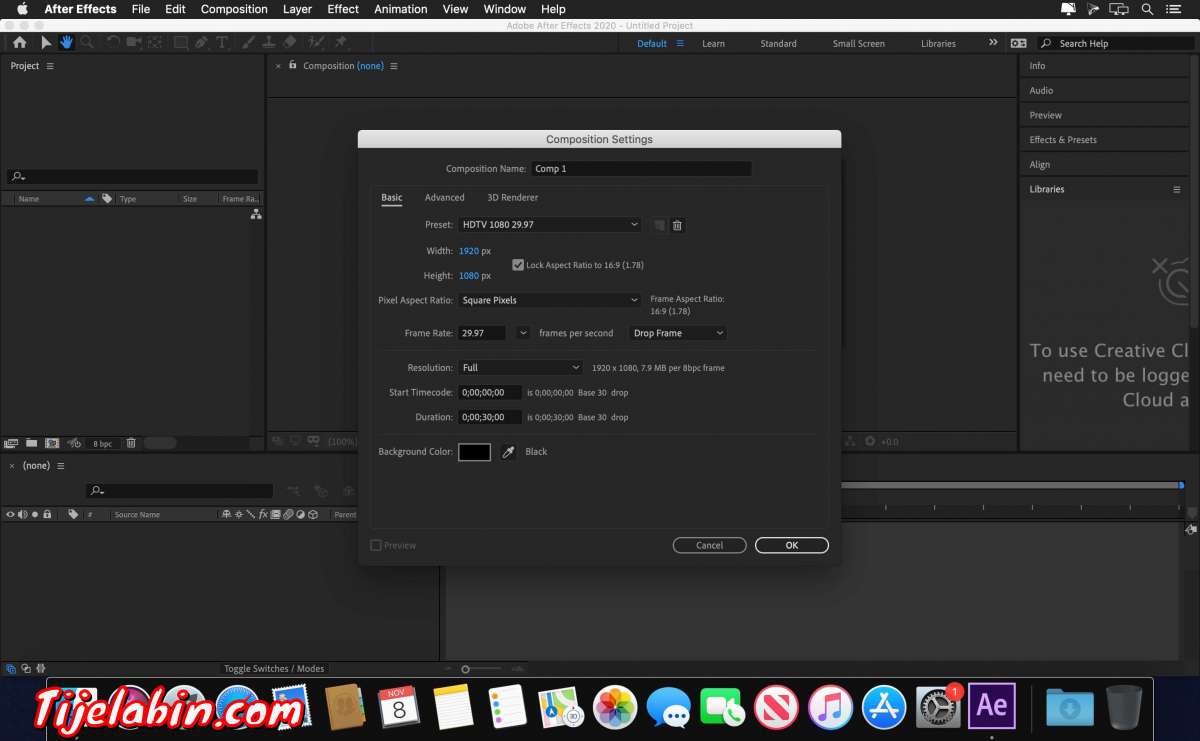Switch to the Advanced tab
The width and height of the screenshot is (1200, 741).
coord(444,197)
